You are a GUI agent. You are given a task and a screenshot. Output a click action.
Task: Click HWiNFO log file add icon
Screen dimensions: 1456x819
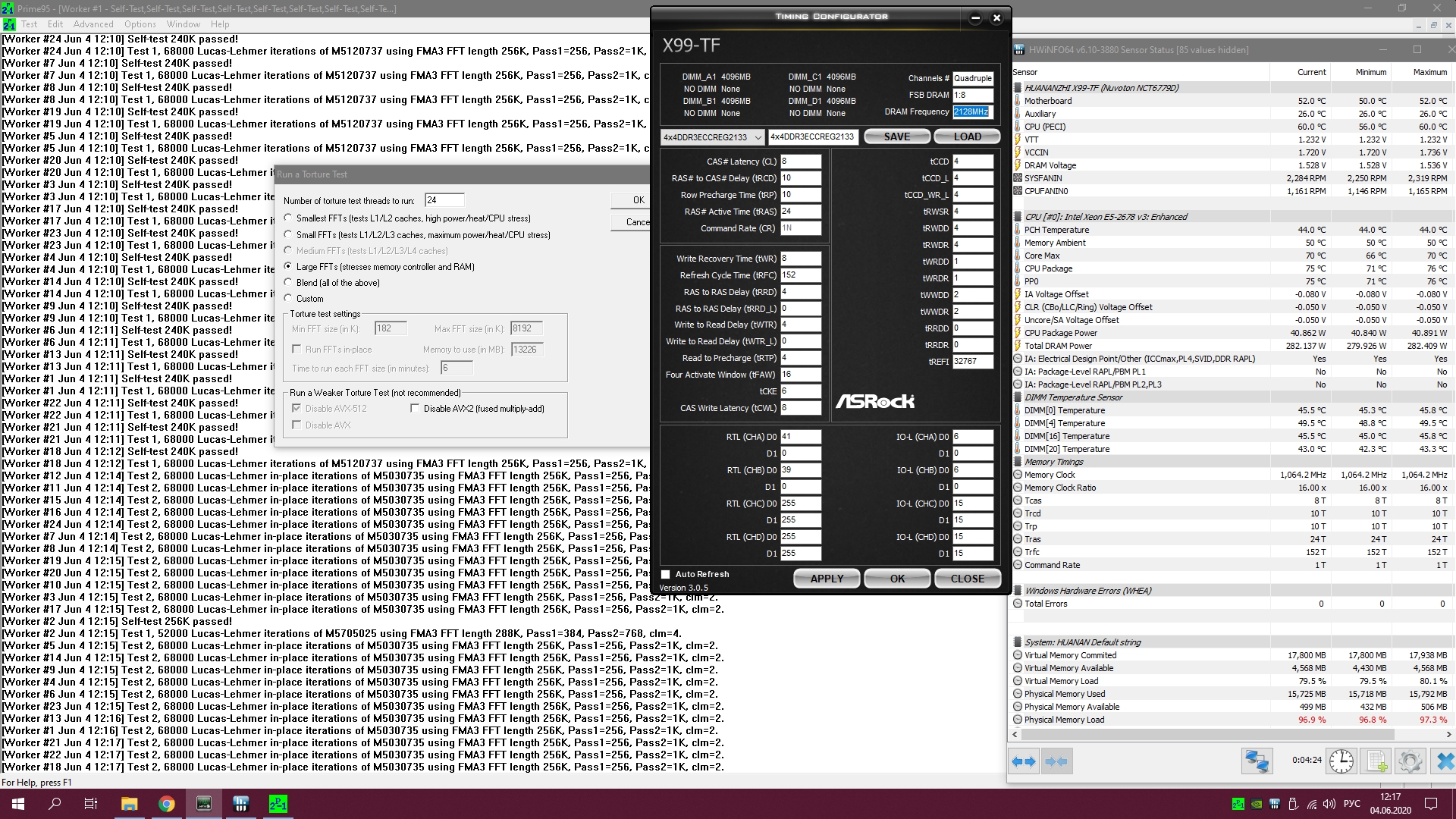tap(1376, 761)
